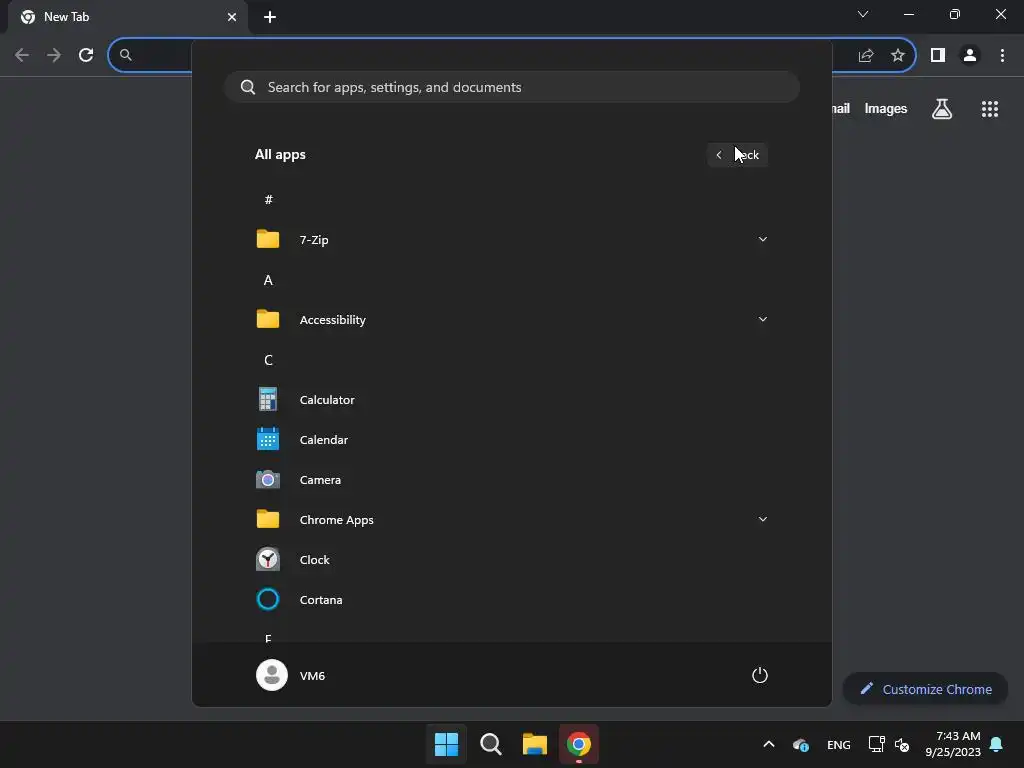Screen dimensions: 1024x768
Task: Bookmark this tab with the star
Action: 898,55
